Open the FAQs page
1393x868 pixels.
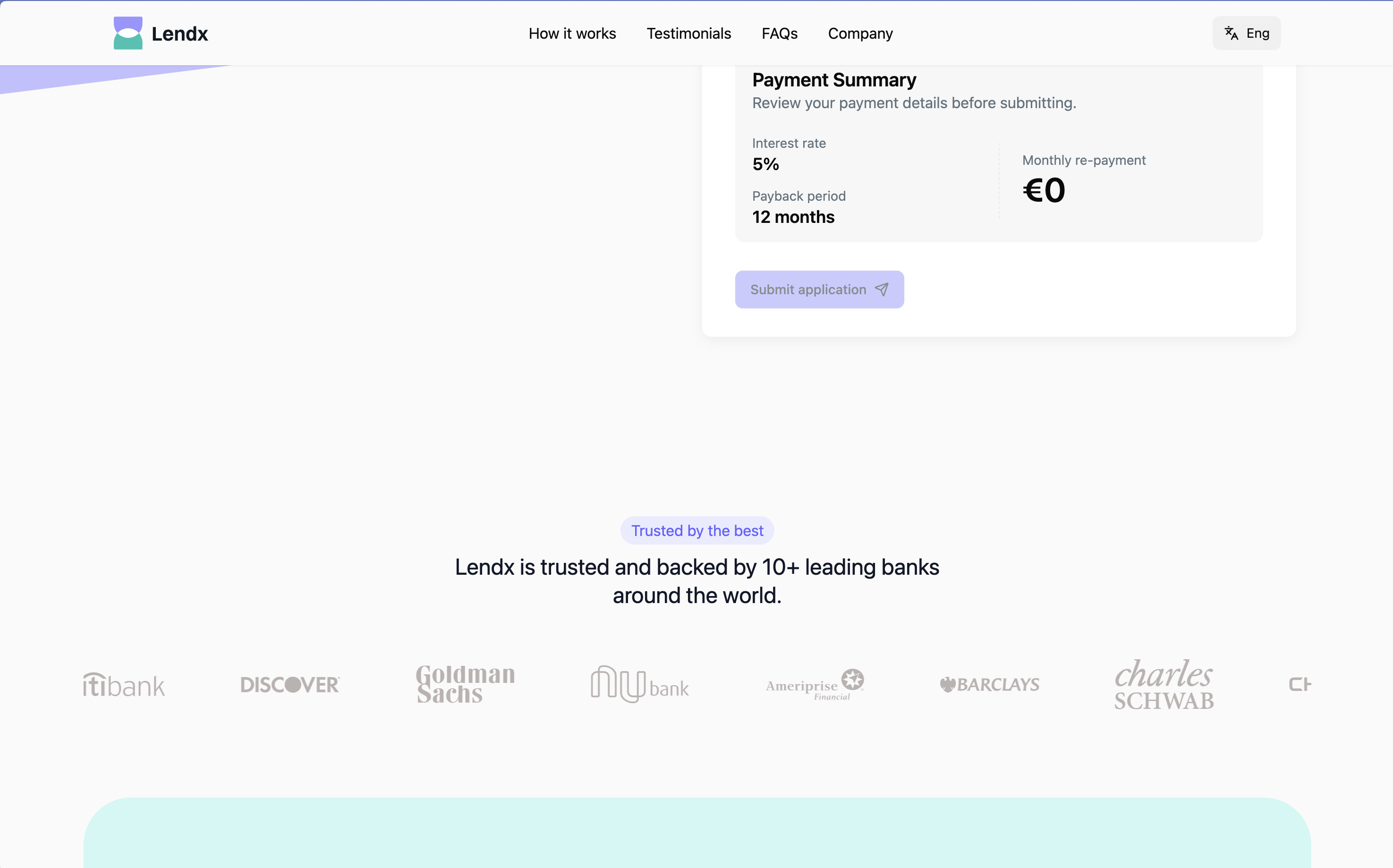coord(780,34)
